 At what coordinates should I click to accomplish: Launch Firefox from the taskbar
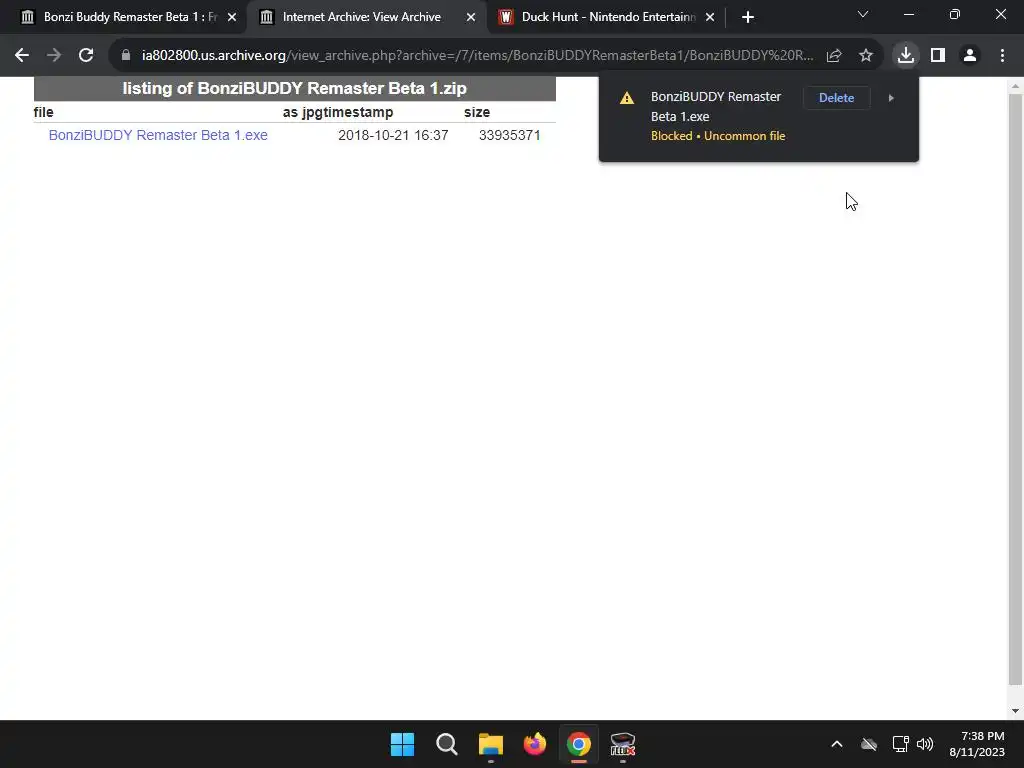535,744
